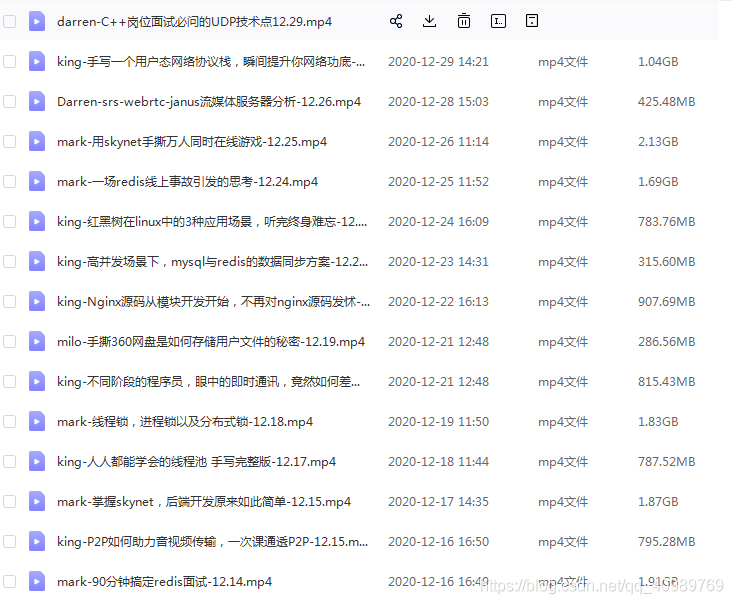Click video icon of king-P2P如何助力音视频传输 file
Viewport: 733px width, 604px height.
click(37, 541)
